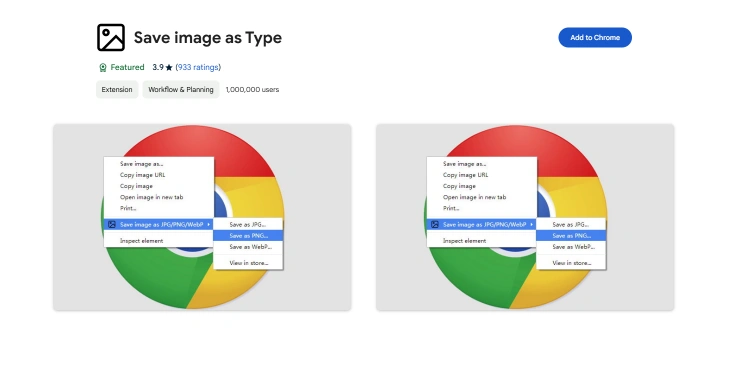The image size is (735, 370).
Task: Click the Save image as Type extension icon
Action: click(x=111, y=38)
